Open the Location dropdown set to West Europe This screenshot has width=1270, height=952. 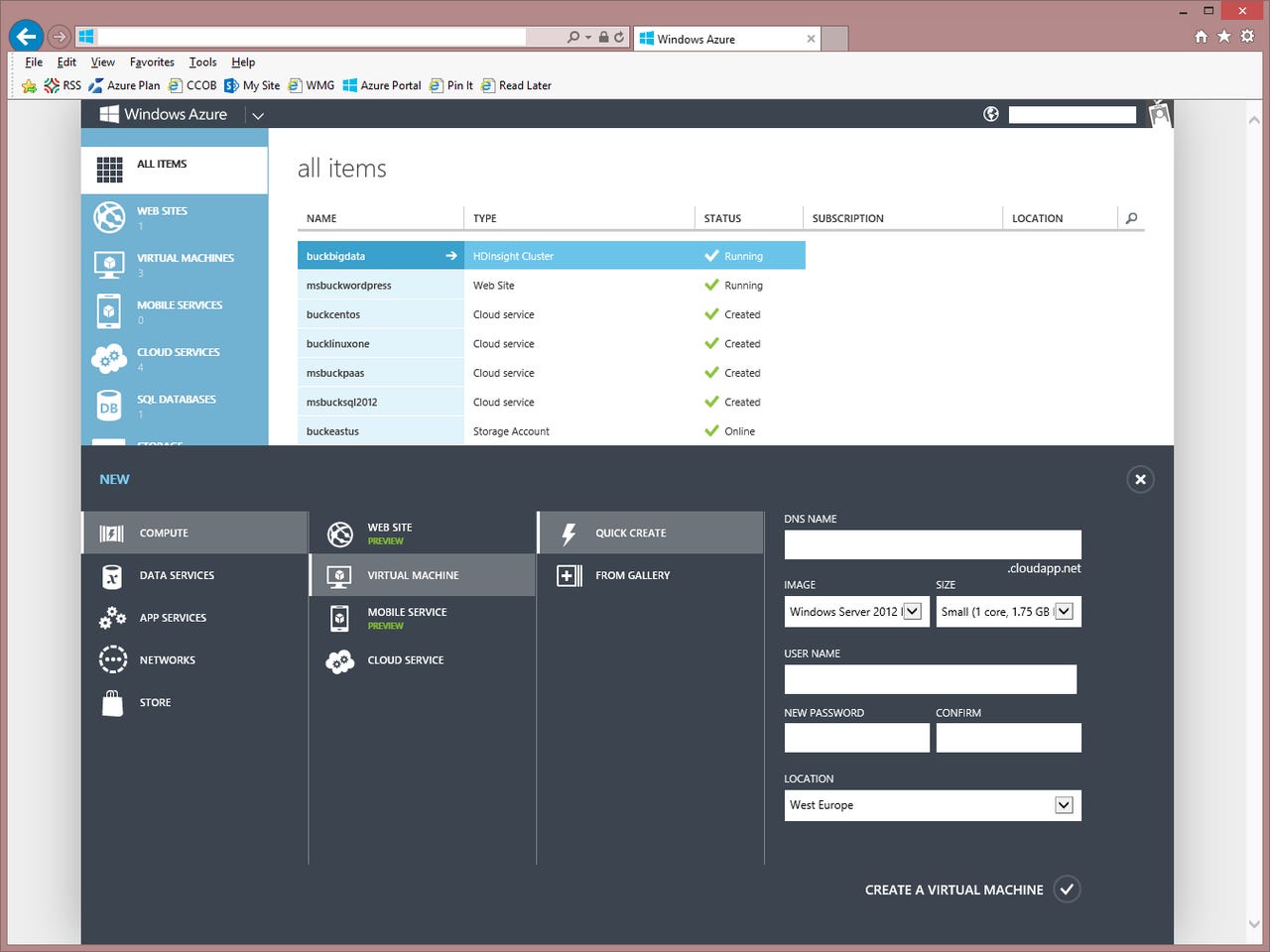click(1065, 805)
